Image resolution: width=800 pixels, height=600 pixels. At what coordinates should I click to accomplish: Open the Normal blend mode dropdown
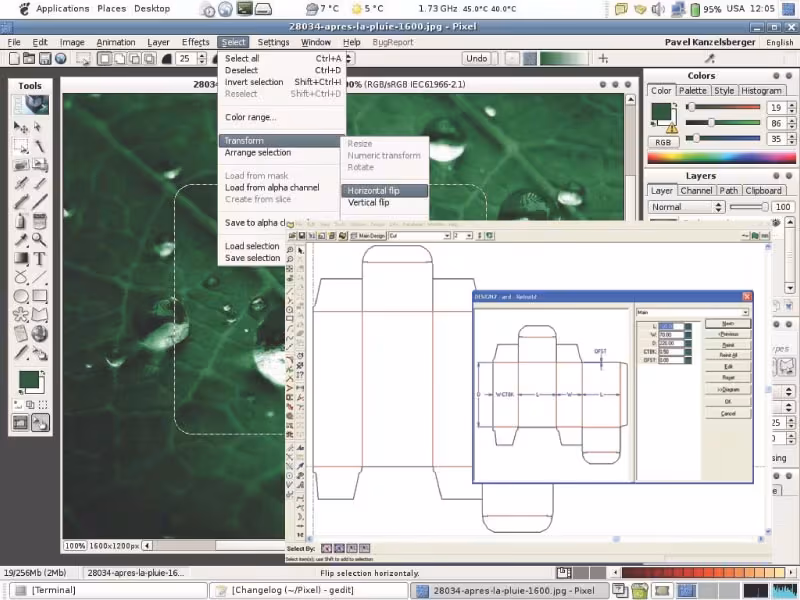pos(686,207)
